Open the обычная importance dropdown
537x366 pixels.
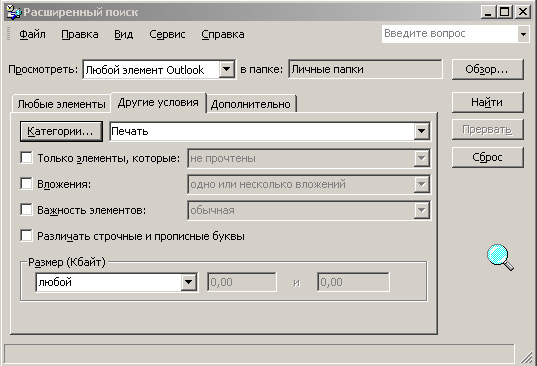pos(421,210)
